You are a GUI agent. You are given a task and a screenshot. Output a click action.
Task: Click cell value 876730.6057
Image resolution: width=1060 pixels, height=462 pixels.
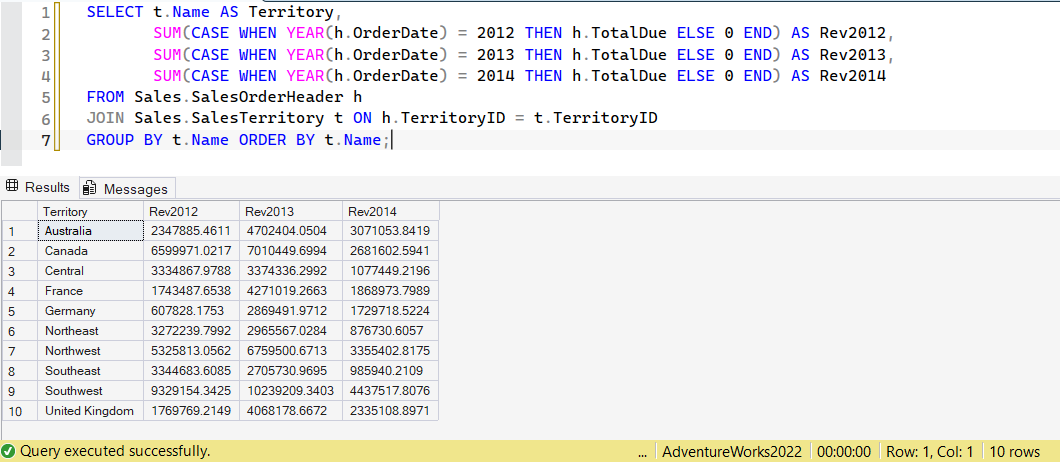(x=391, y=331)
